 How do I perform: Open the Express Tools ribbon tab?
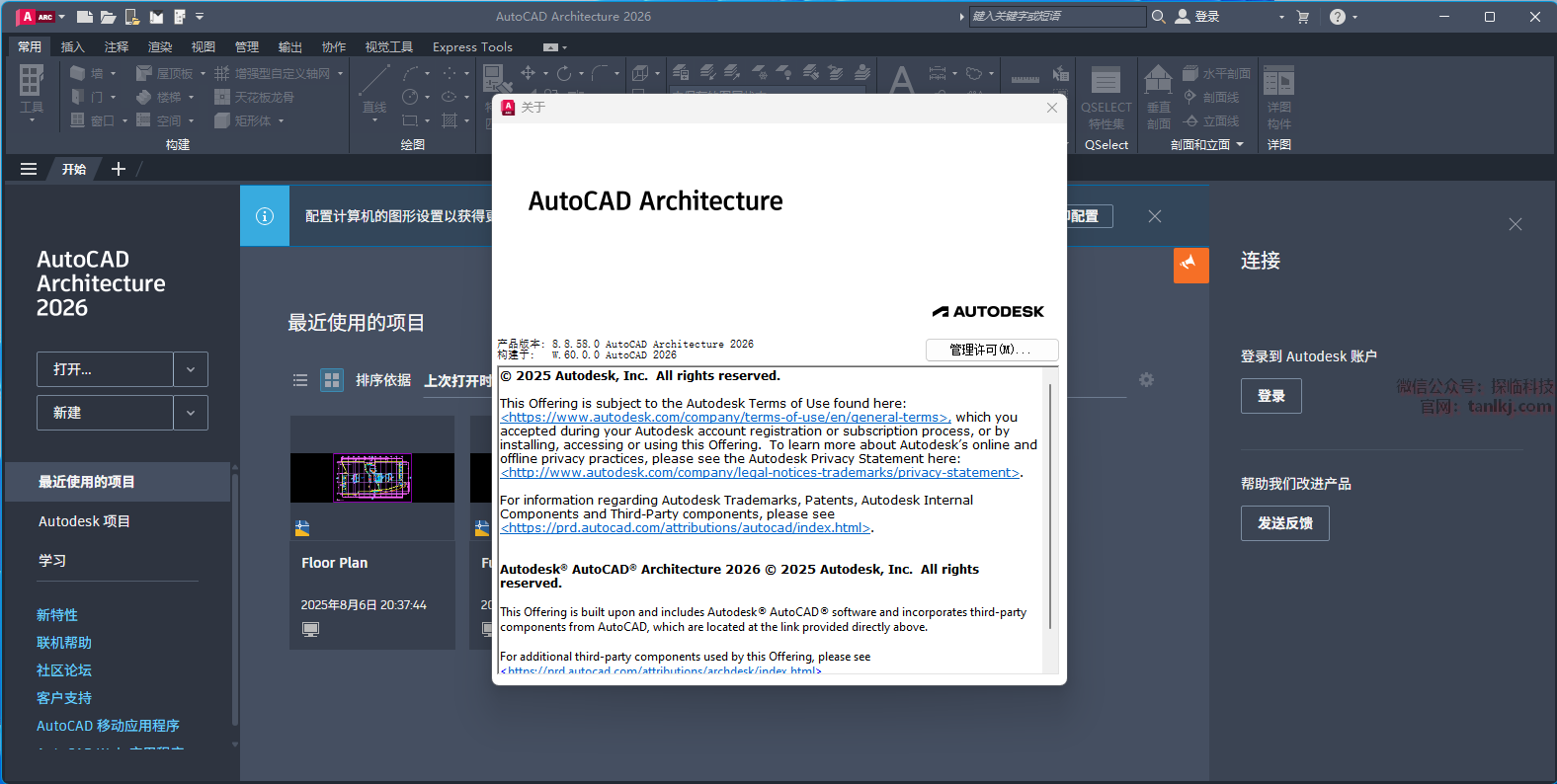click(472, 47)
